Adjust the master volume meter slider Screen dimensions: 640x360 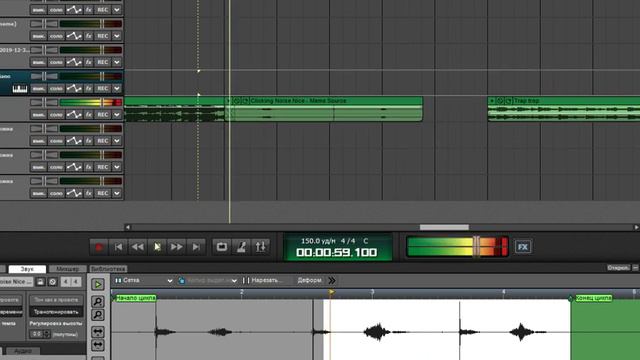coord(476,247)
